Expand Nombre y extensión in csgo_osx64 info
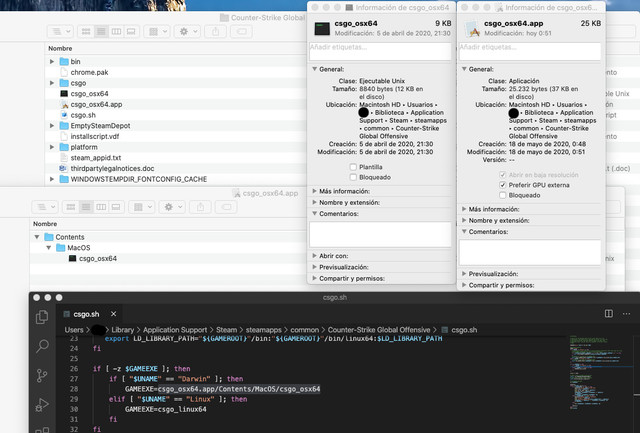Image resolution: width=640 pixels, height=433 pixels. (x=314, y=202)
